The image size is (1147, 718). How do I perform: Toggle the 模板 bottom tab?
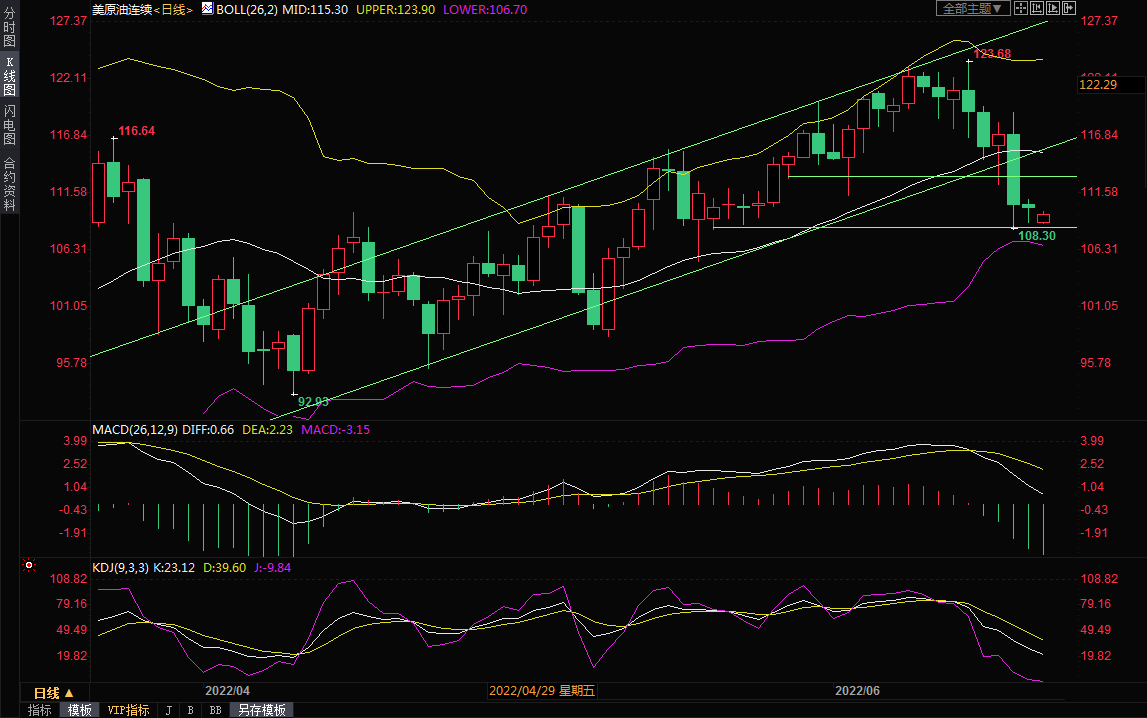80,710
